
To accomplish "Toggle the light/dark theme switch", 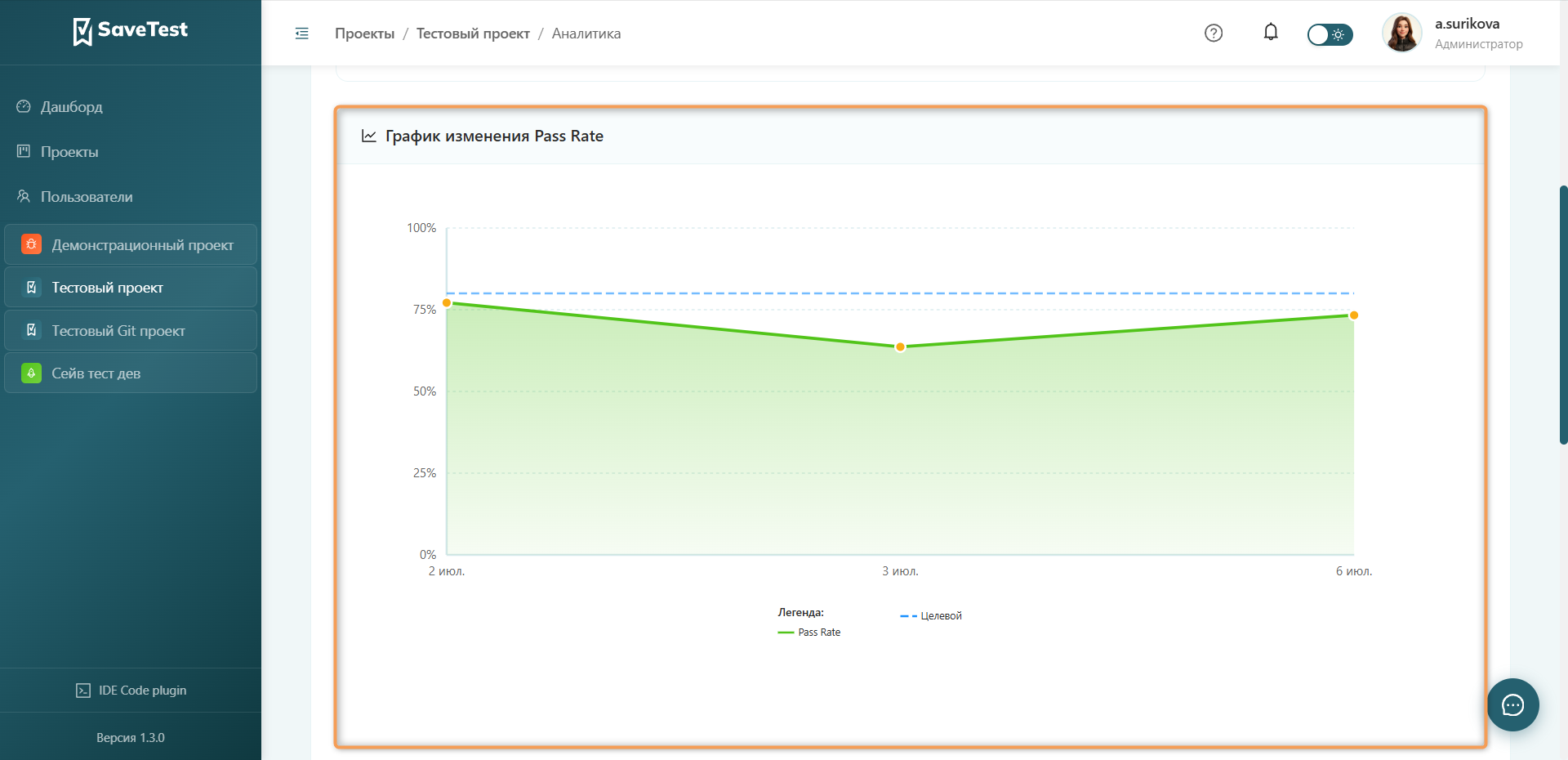I will (x=1330, y=34).
